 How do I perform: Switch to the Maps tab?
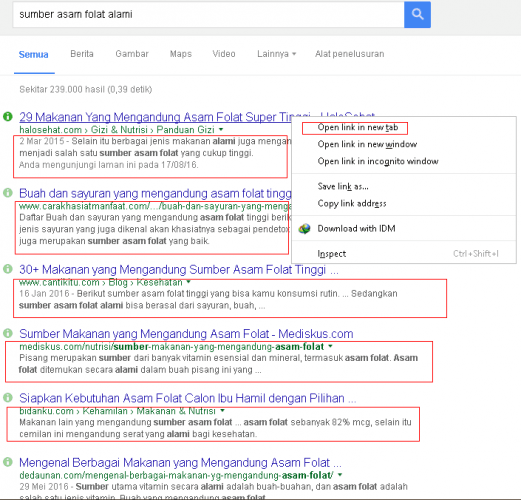(x=181, y=54)
